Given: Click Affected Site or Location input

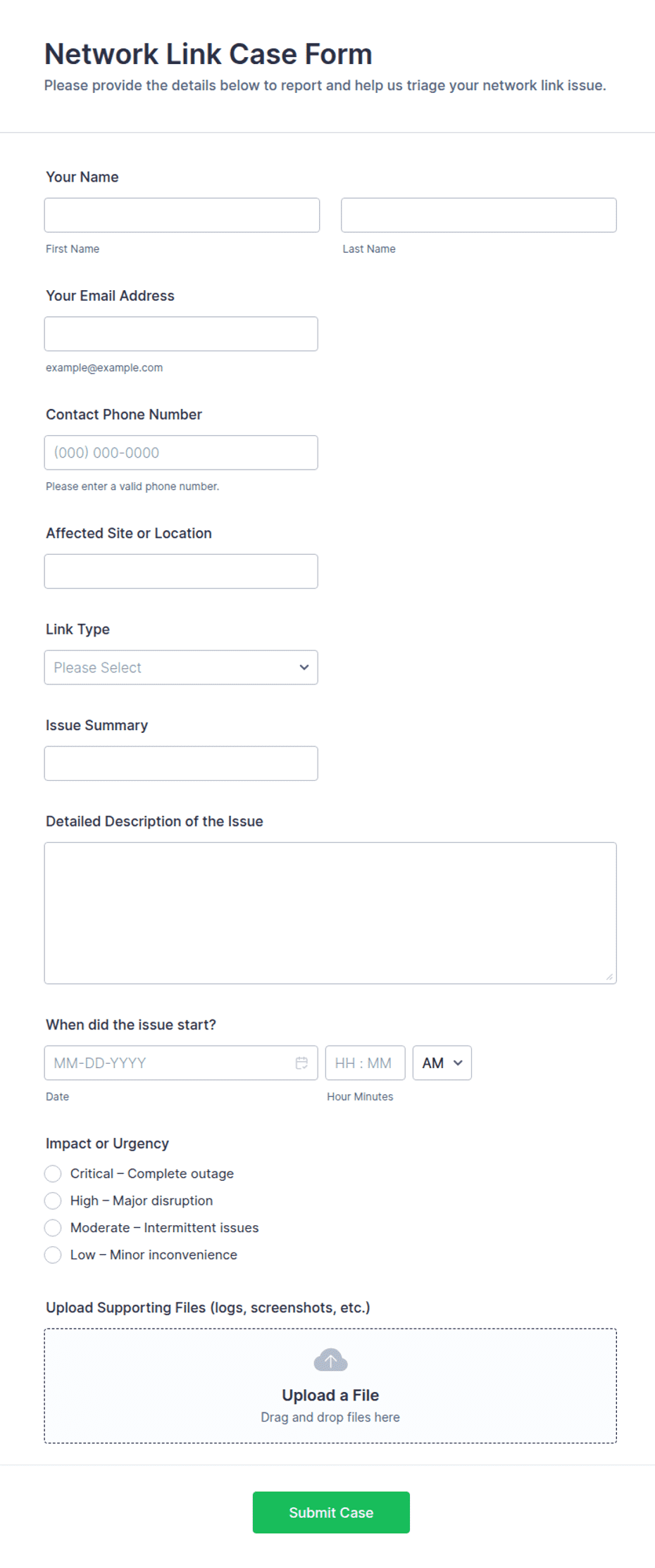Looking at the screenshot, I should click(x=181, y=571).
